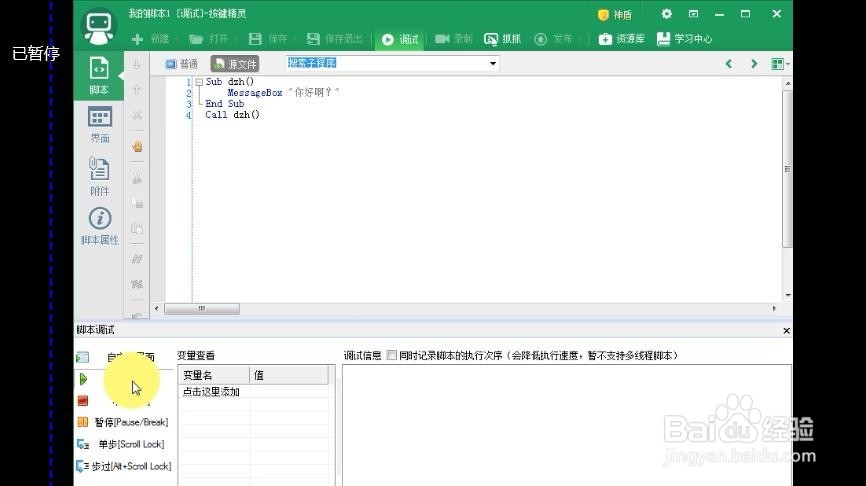Viewport: 866px width, 486px height.
Task: Click 点击这里添加 to add variable
Action: tap(211, 392)
